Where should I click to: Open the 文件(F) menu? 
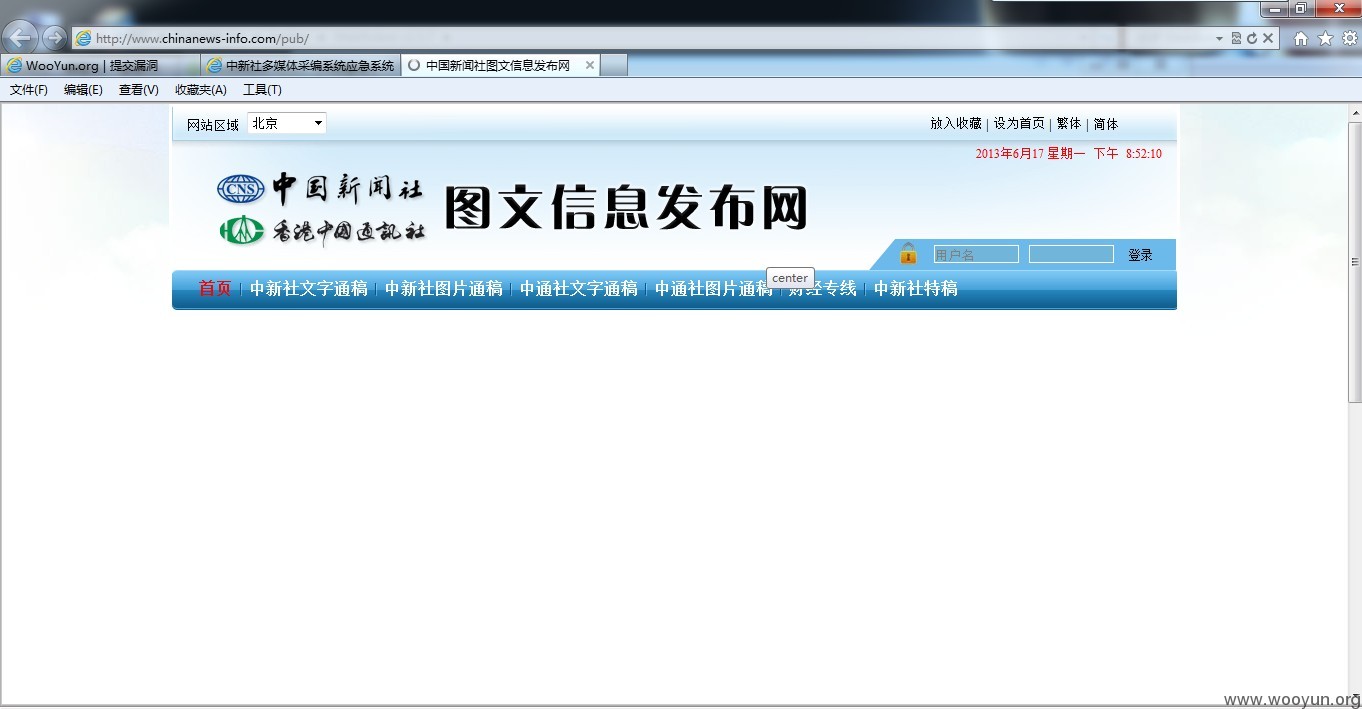click(x=29, y=90)
